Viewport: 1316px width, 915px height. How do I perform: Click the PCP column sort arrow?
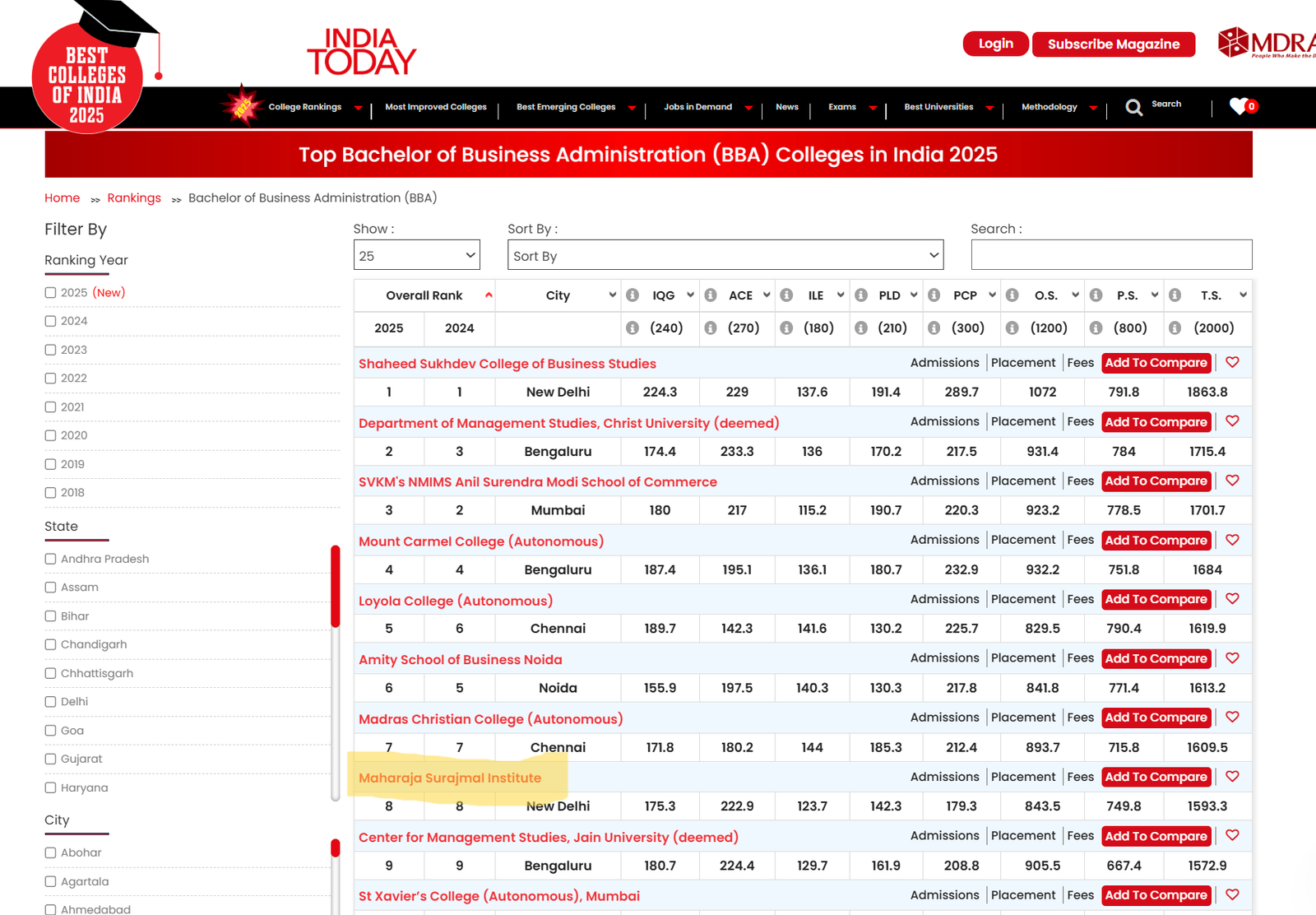[x=992, y=295]
